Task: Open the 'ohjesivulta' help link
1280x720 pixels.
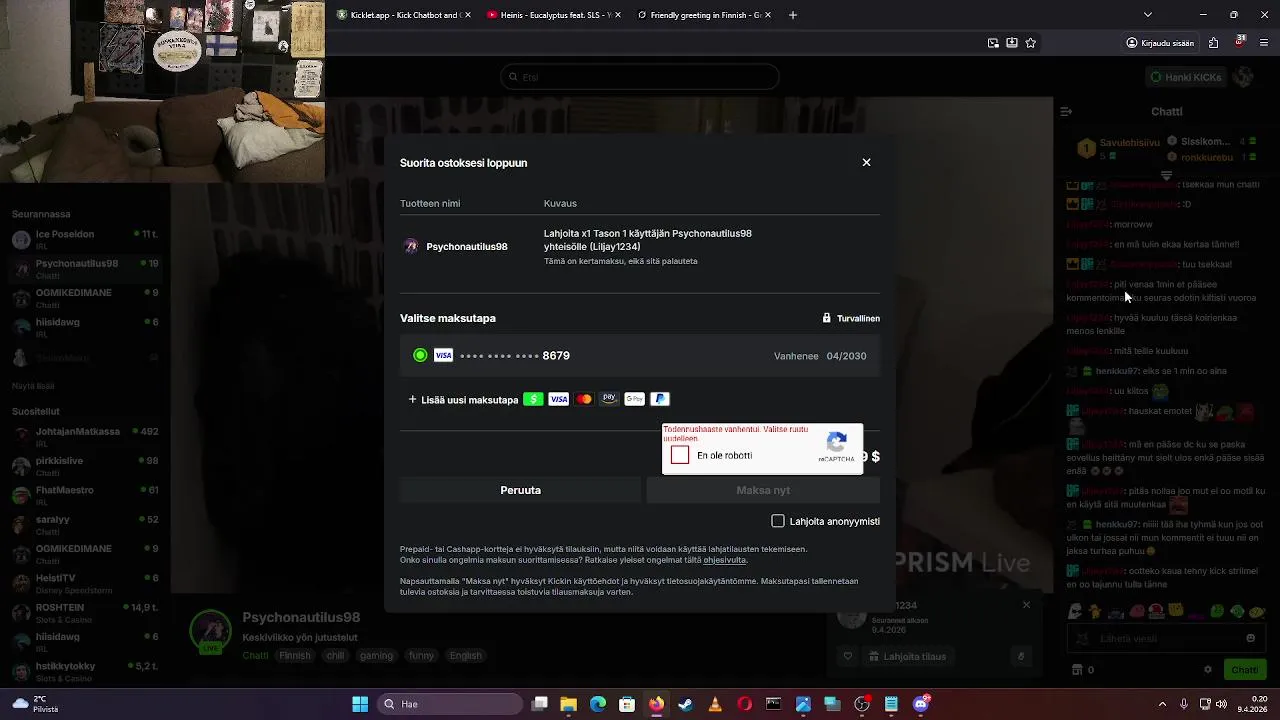Action: click(724, 560)
